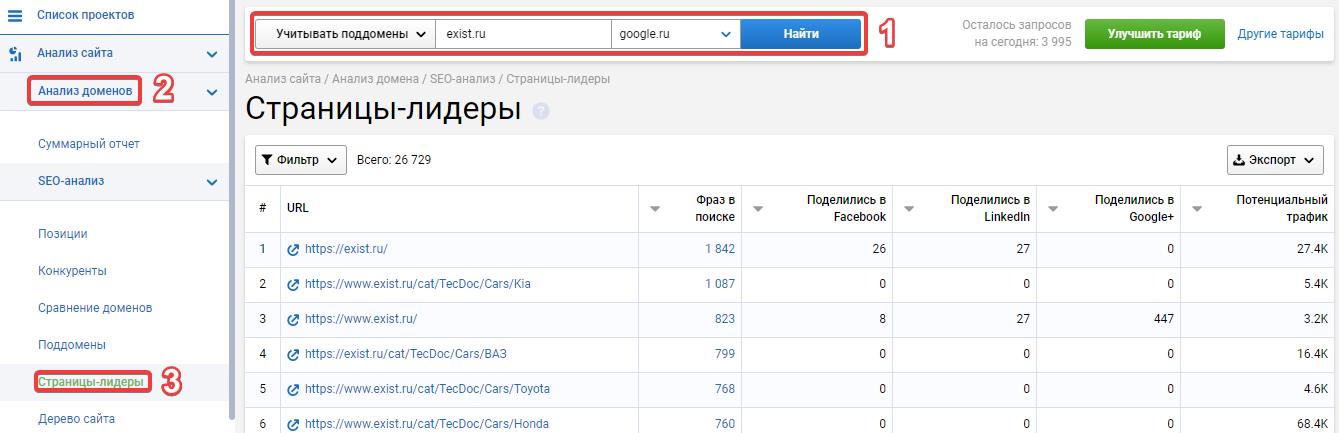Image resolution: width=1339 pixels, height=433 pixels.
Task: Click the Анализ сайта chart icon
Action: click(15, 53)
